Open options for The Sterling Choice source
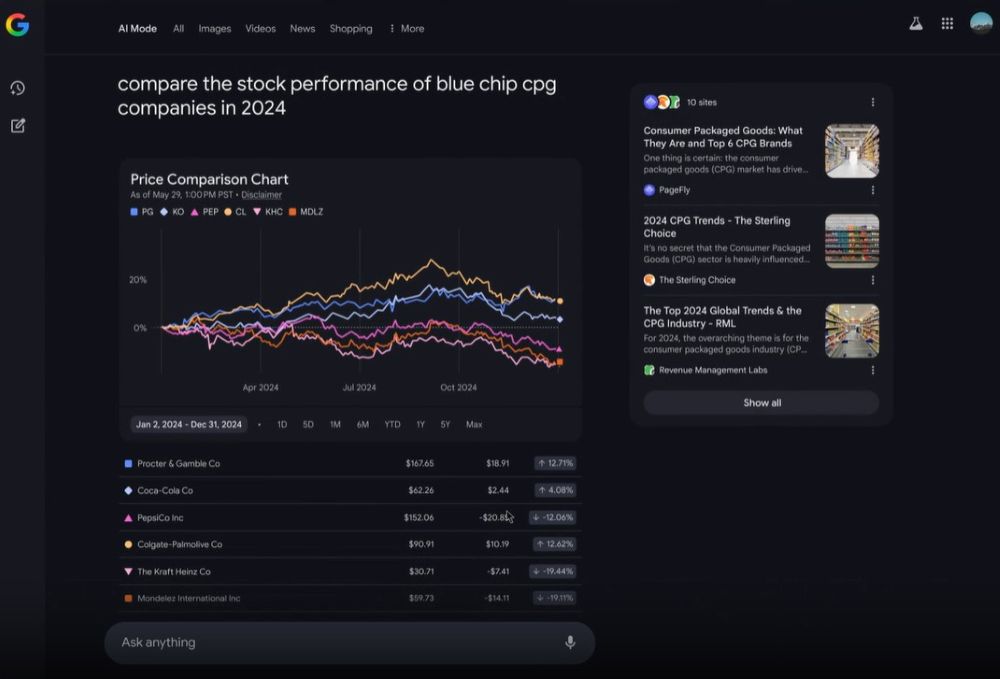 click(x=872, y=280)
